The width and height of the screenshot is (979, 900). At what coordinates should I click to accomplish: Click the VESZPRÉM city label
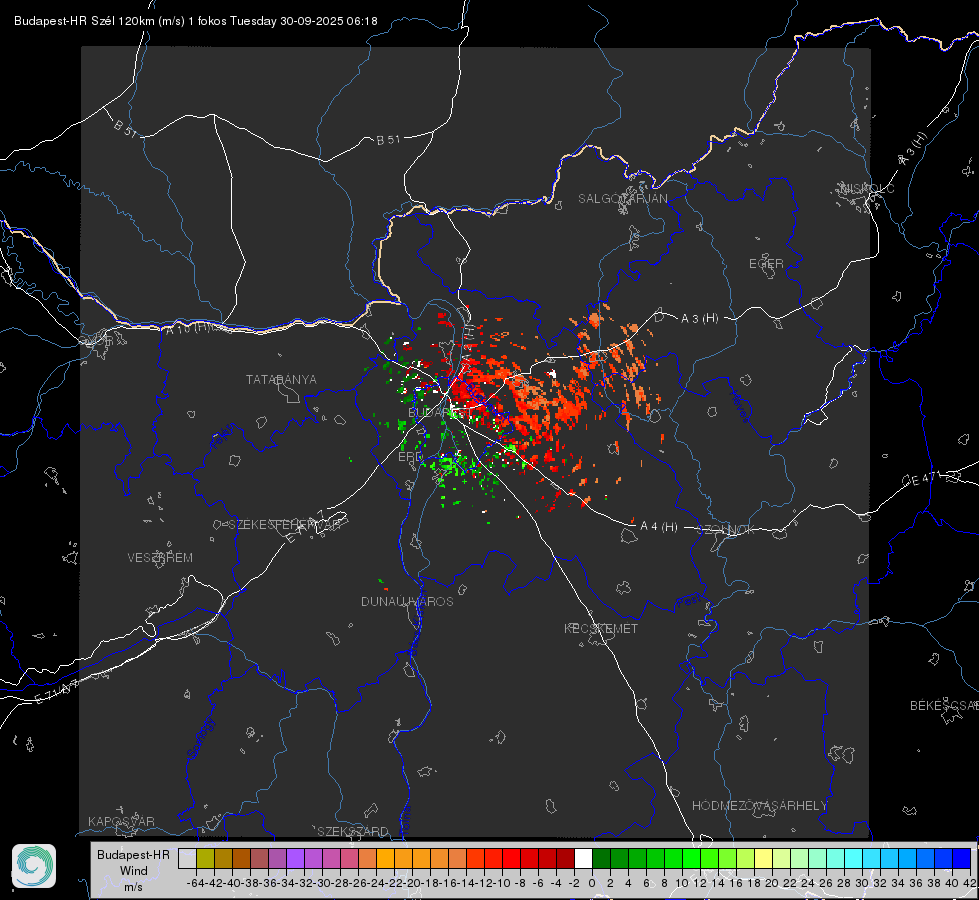pyautogui.click(x=160, y=558)
